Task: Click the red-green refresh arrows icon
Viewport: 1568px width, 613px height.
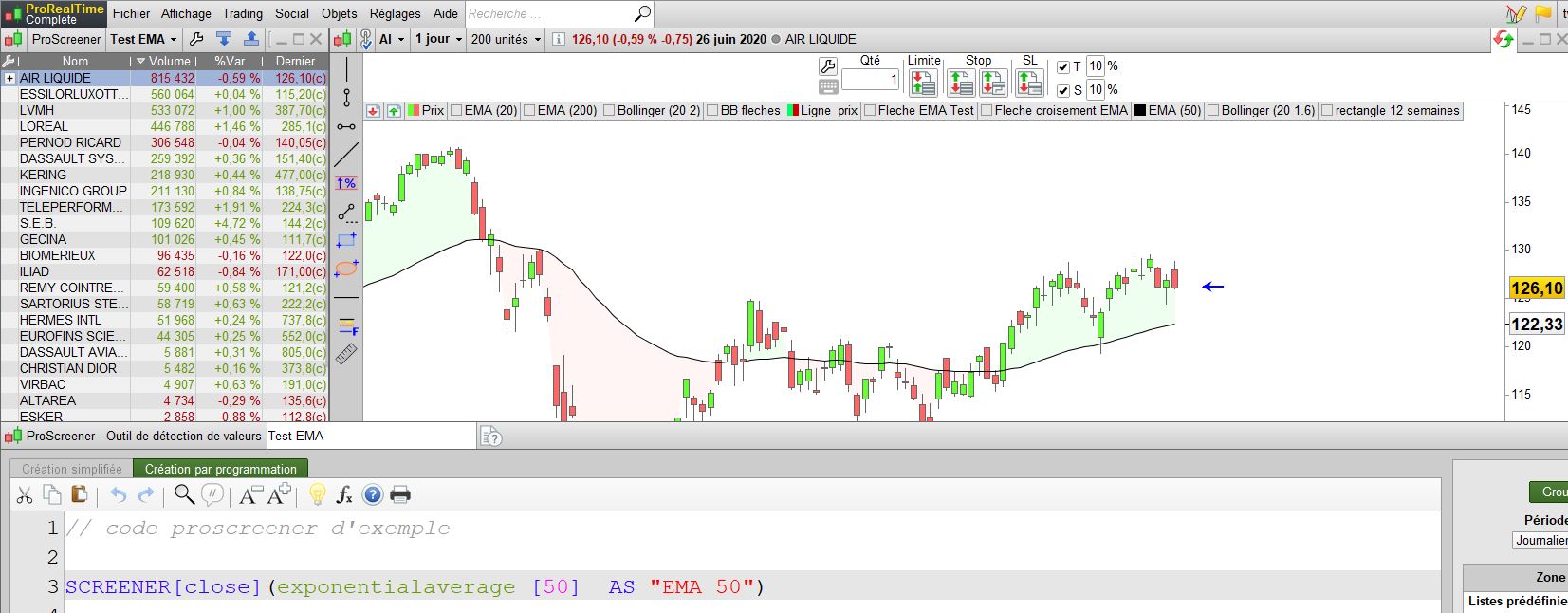Action: 1503,39
